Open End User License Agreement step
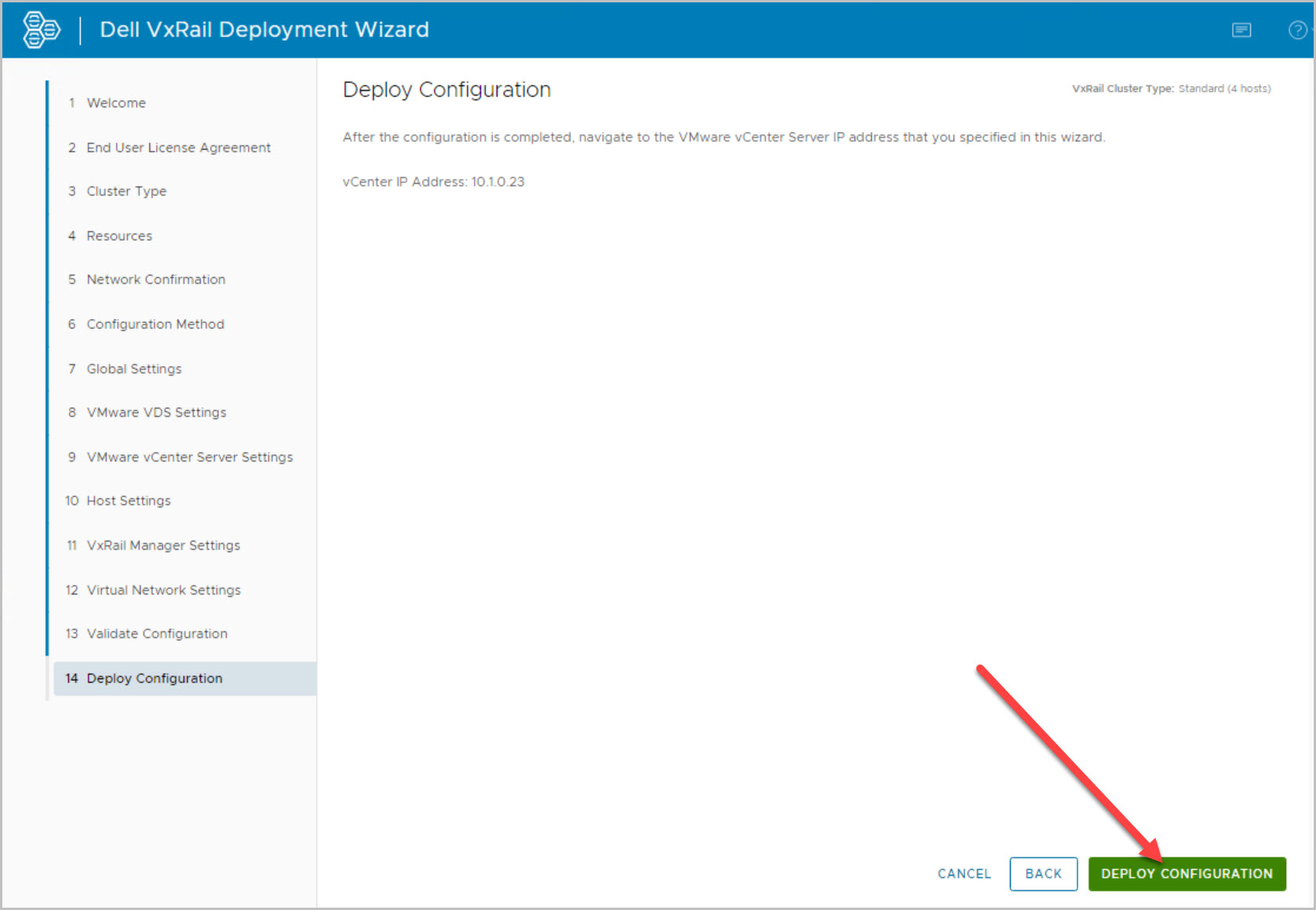The width and height of the screenshot is (1316, 910). [178, 147]
